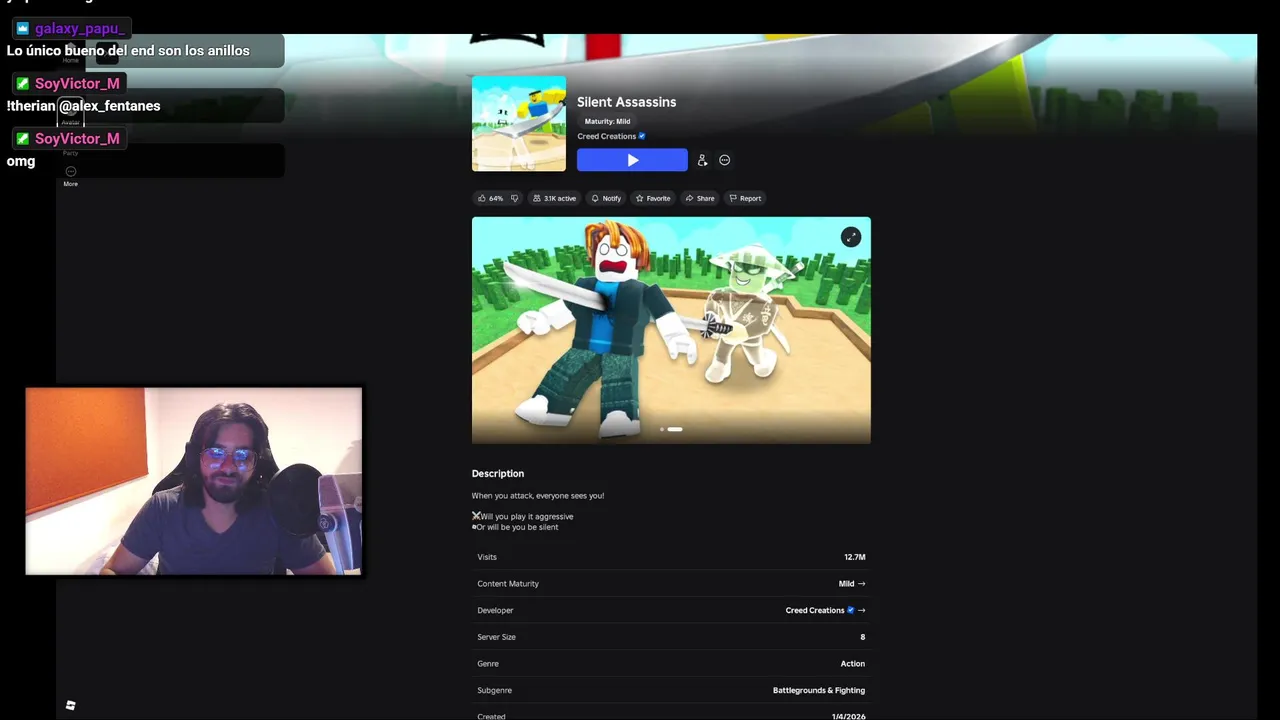Turn on Notify bell for this game

click(x=606, y=198)
